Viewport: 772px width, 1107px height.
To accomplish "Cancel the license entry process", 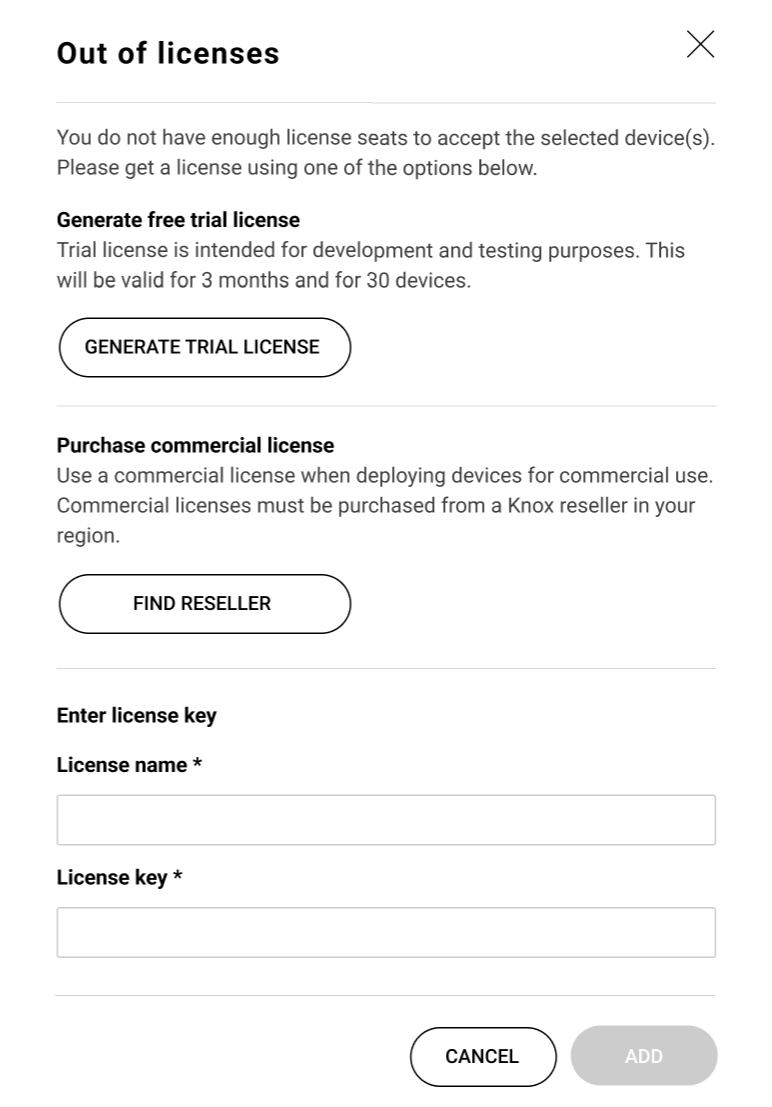I will point(483,1056).
